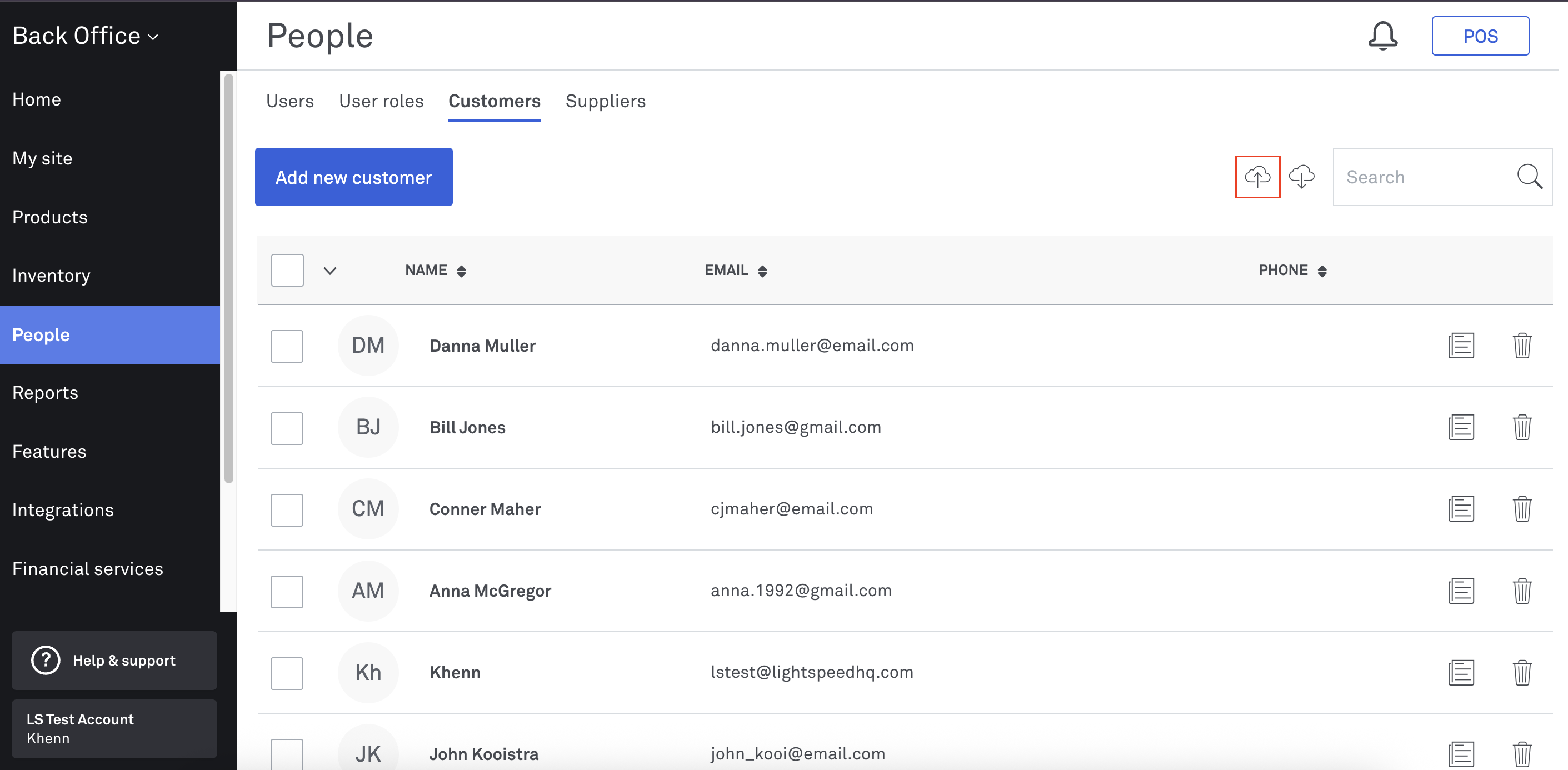The image size is (1568, 770).
Task: Click the BJ avatar of Bill Jones
Action: pos(368,427)
